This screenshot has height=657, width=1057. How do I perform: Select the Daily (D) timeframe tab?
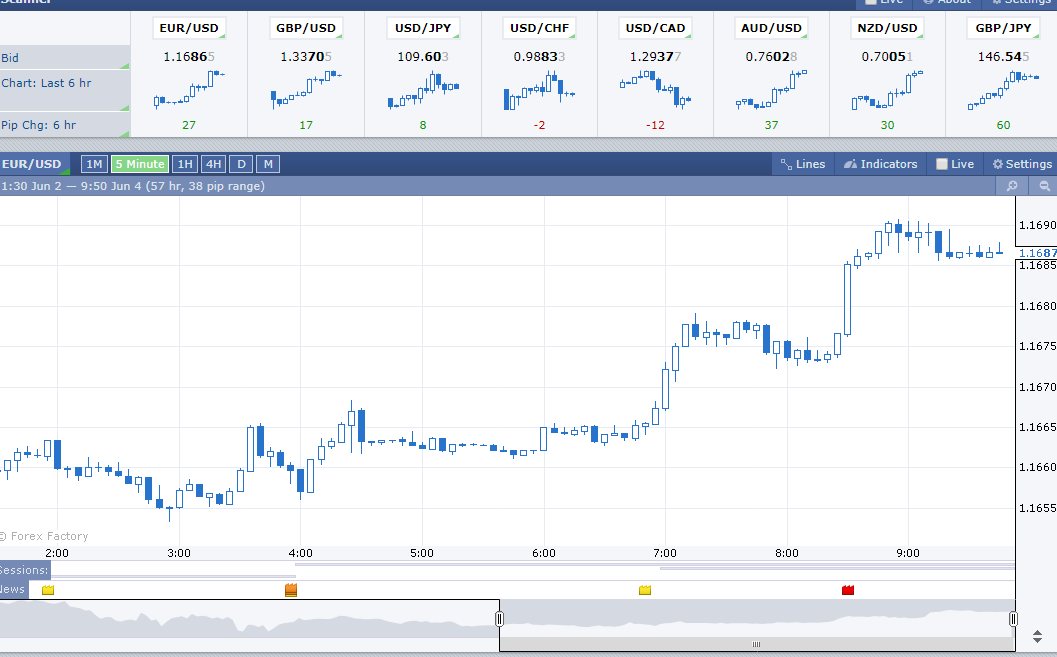240,163
